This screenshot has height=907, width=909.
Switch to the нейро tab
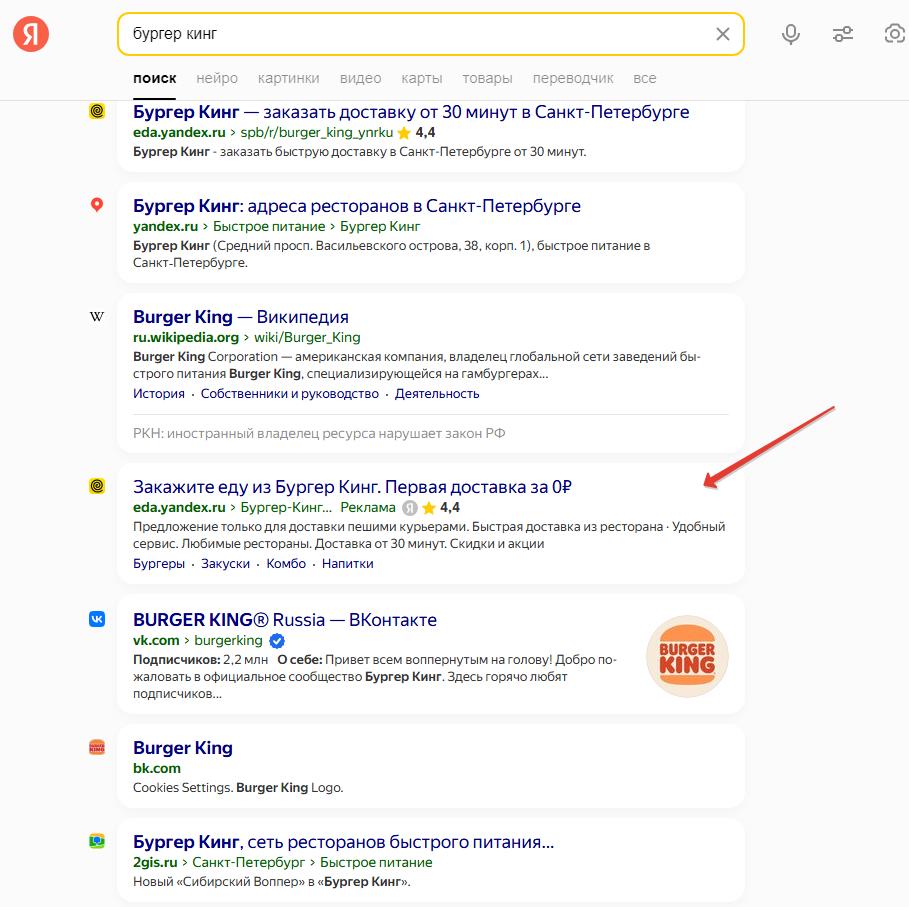pos(217,78)
